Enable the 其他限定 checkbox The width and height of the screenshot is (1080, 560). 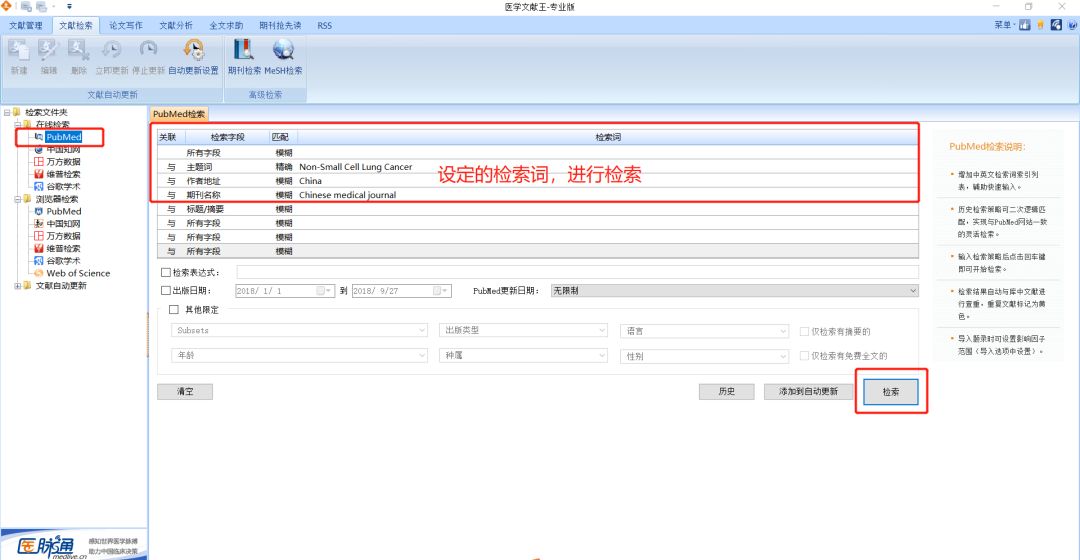[174, 310]
